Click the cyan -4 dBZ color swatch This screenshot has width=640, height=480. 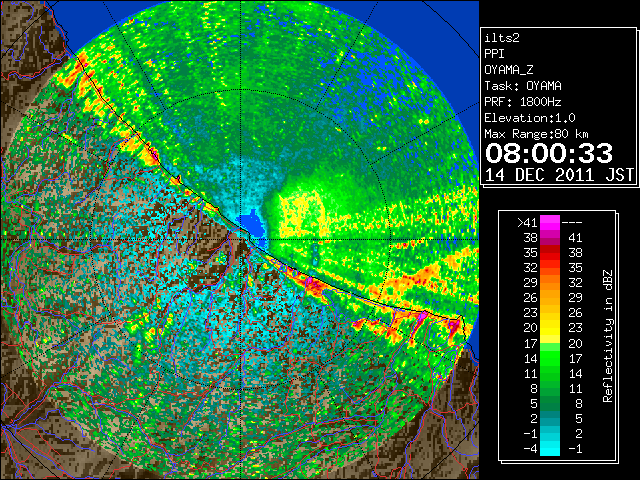click(x=550, y=448)
